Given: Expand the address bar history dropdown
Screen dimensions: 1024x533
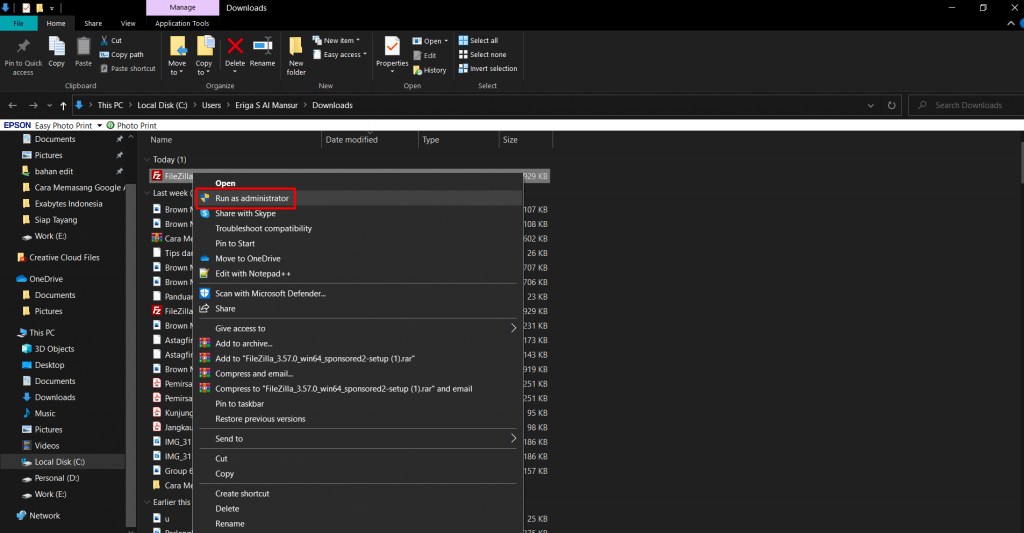Looking at the screenshot, I should click(871, 105).
